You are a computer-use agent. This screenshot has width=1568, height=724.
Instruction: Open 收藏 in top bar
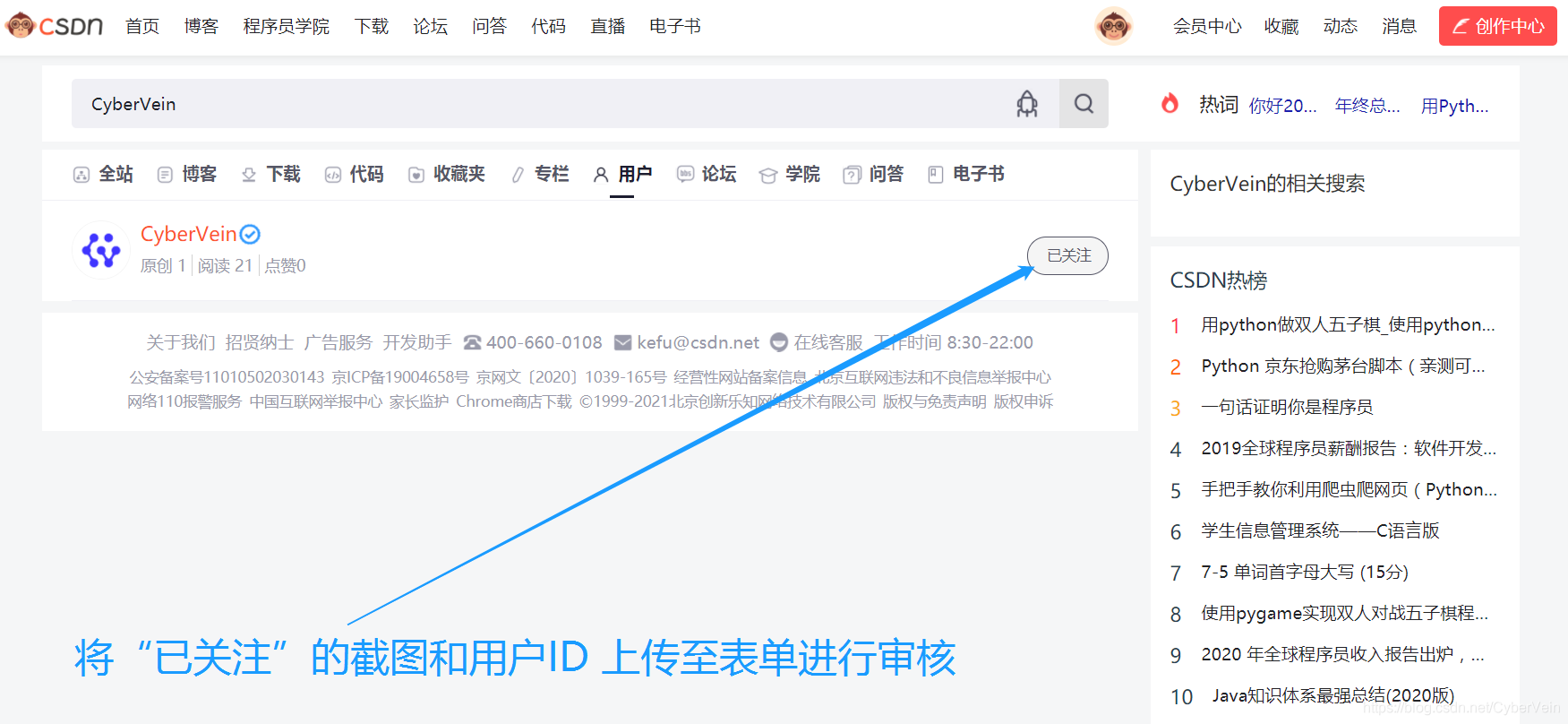(x=1281, y=26)
